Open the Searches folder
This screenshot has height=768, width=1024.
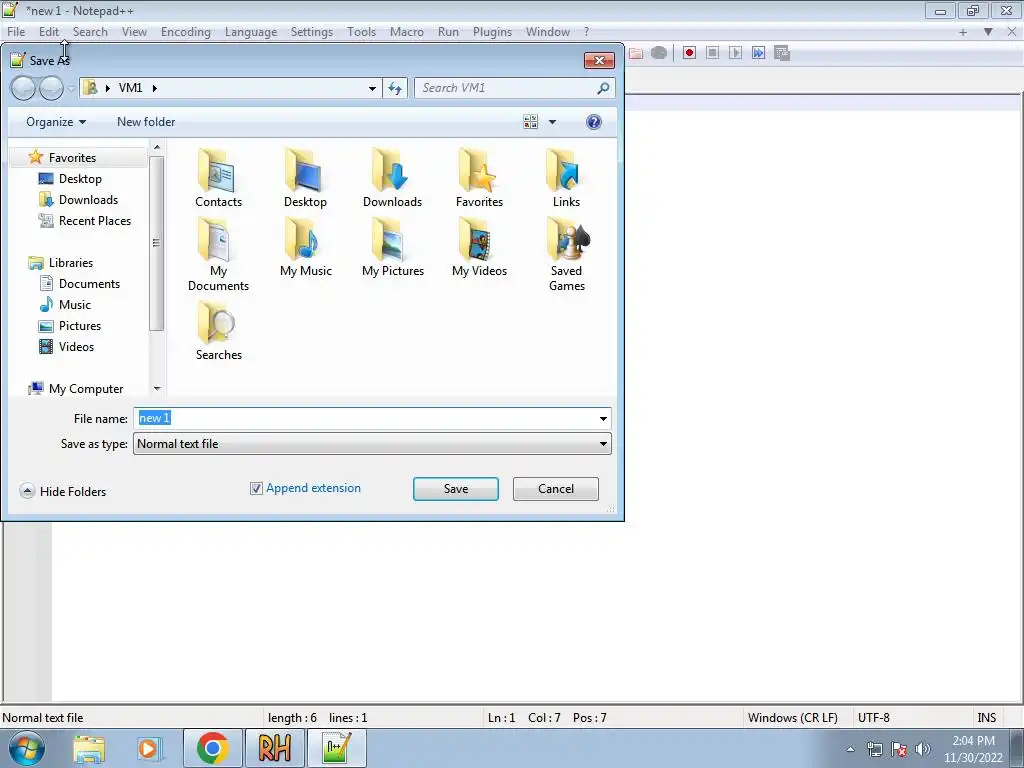tap(219, 330)
